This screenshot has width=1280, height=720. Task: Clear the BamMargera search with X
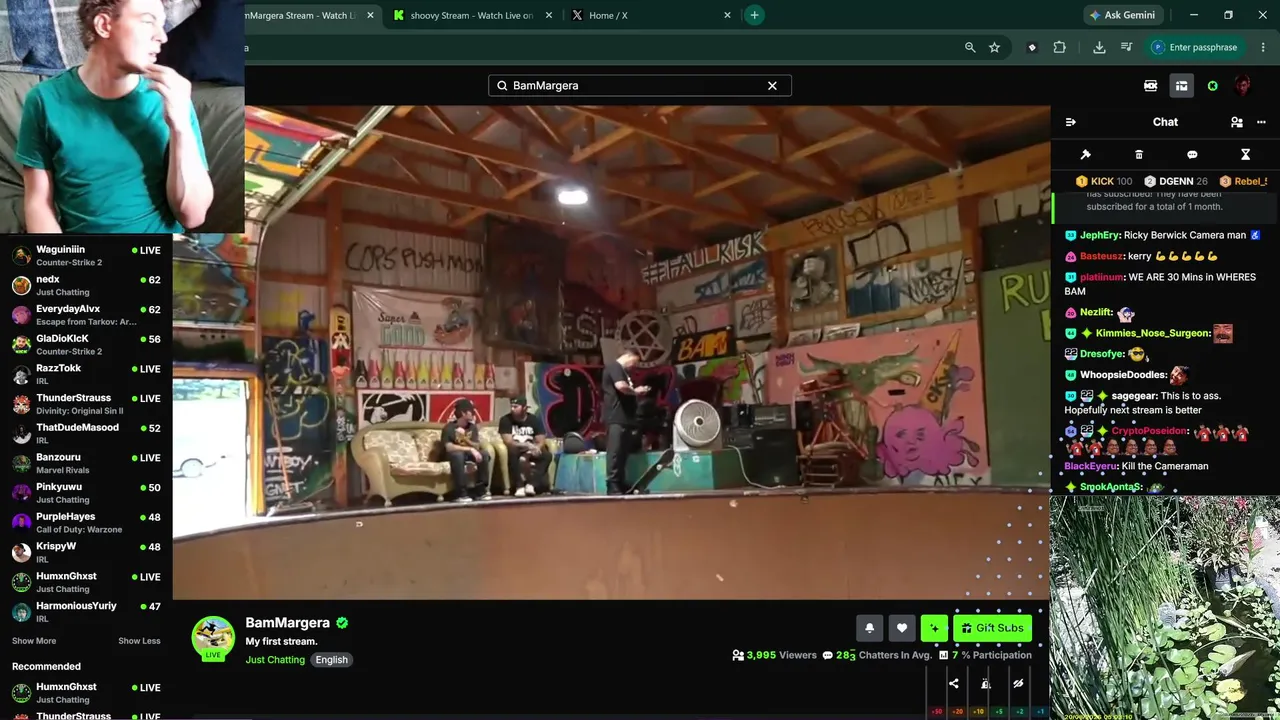point(772,86)
